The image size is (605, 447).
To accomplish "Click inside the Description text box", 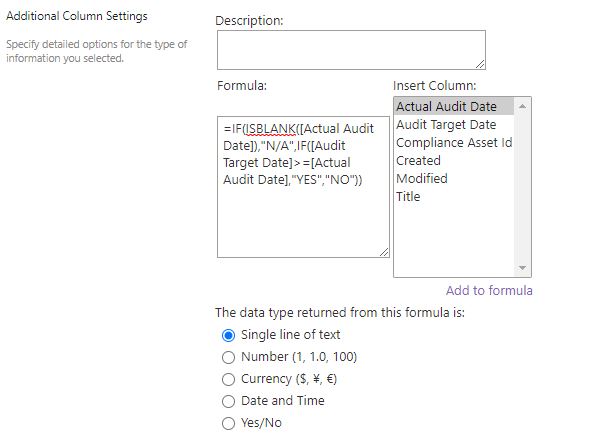I will [x=351, y=50].
